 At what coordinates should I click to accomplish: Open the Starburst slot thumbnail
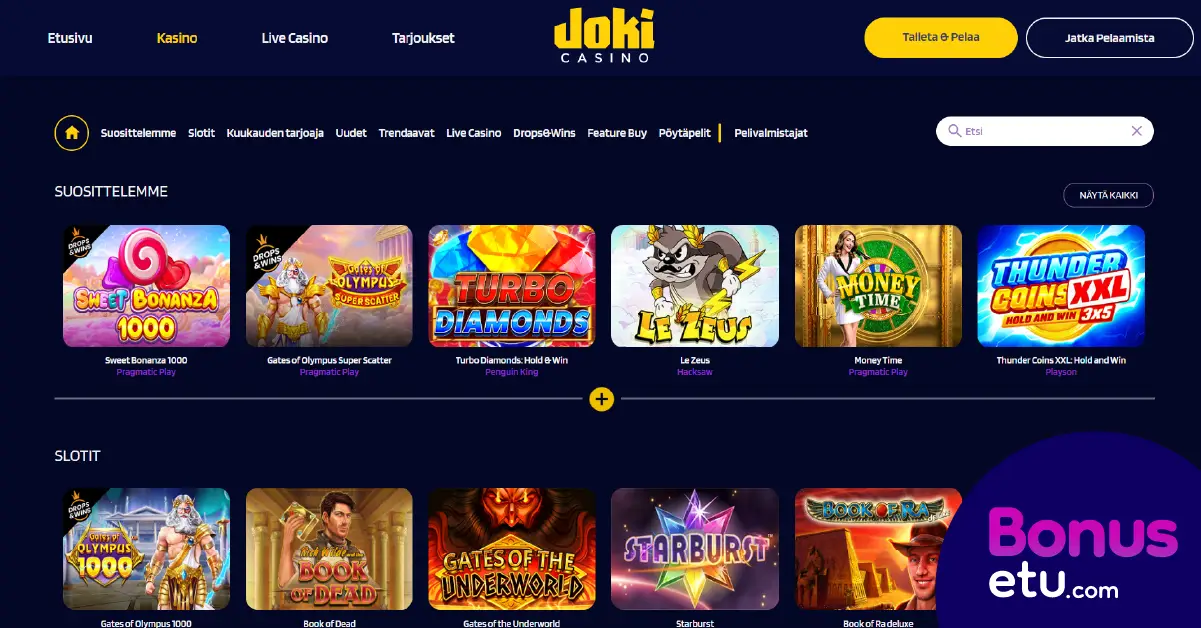pyautogui.click(x=695, y=549)
